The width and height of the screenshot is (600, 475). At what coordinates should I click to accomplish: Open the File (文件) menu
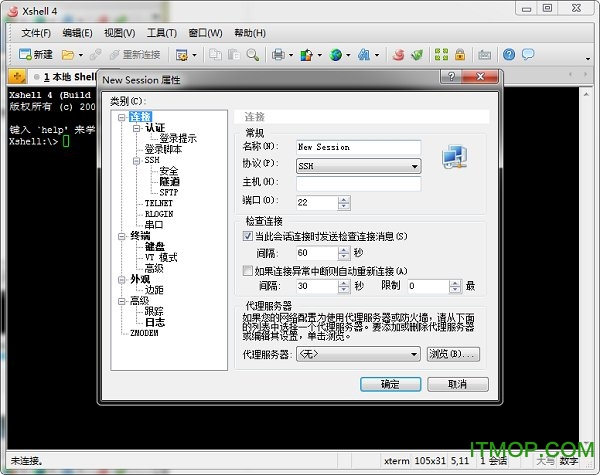[x=36, y=33]
